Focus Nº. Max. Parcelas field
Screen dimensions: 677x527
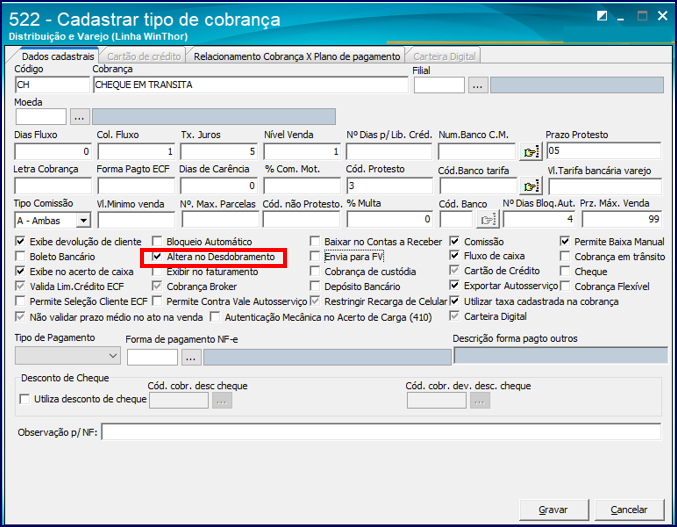pos(220,220)
